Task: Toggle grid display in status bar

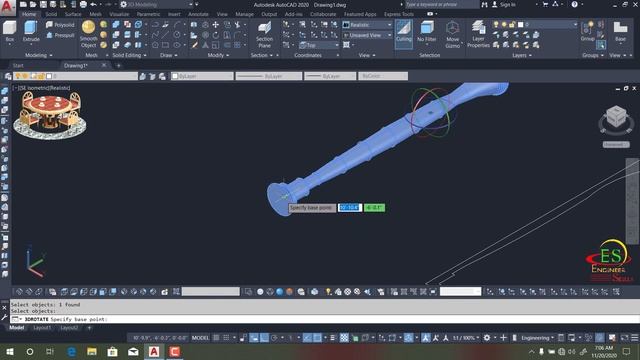Action: point(216,338)
